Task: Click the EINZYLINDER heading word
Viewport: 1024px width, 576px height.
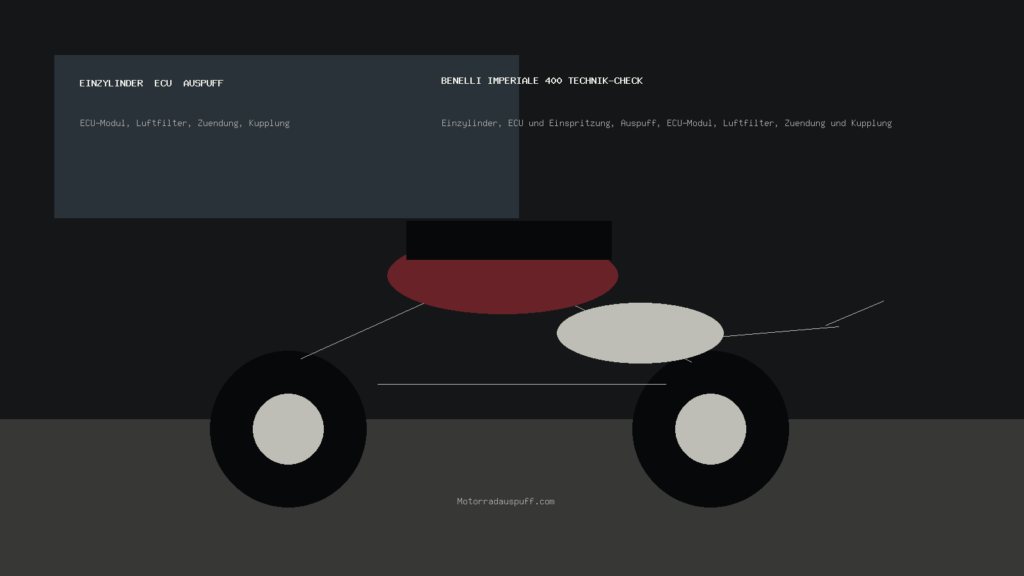Action: (111, 84)
